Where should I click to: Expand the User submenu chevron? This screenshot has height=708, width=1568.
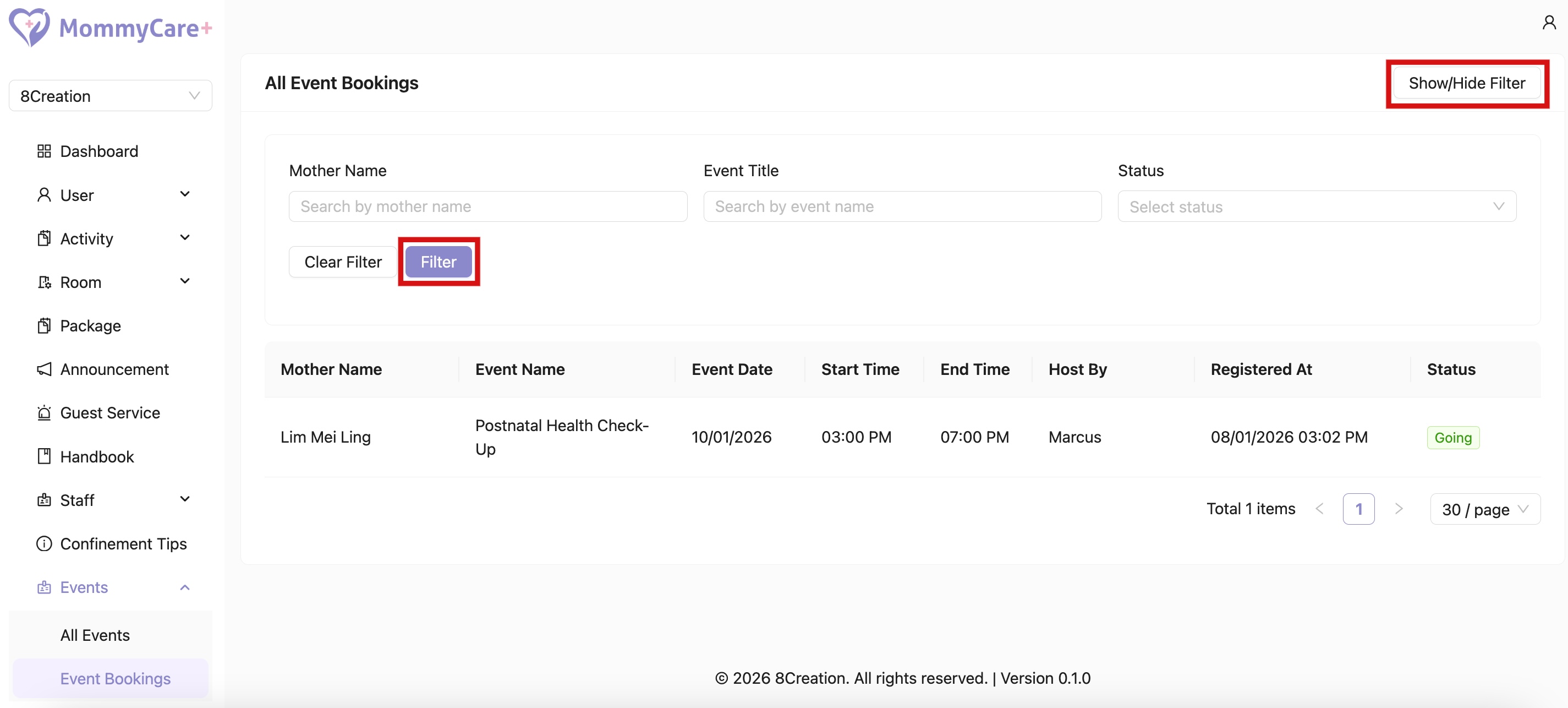[x=185, y=194]
